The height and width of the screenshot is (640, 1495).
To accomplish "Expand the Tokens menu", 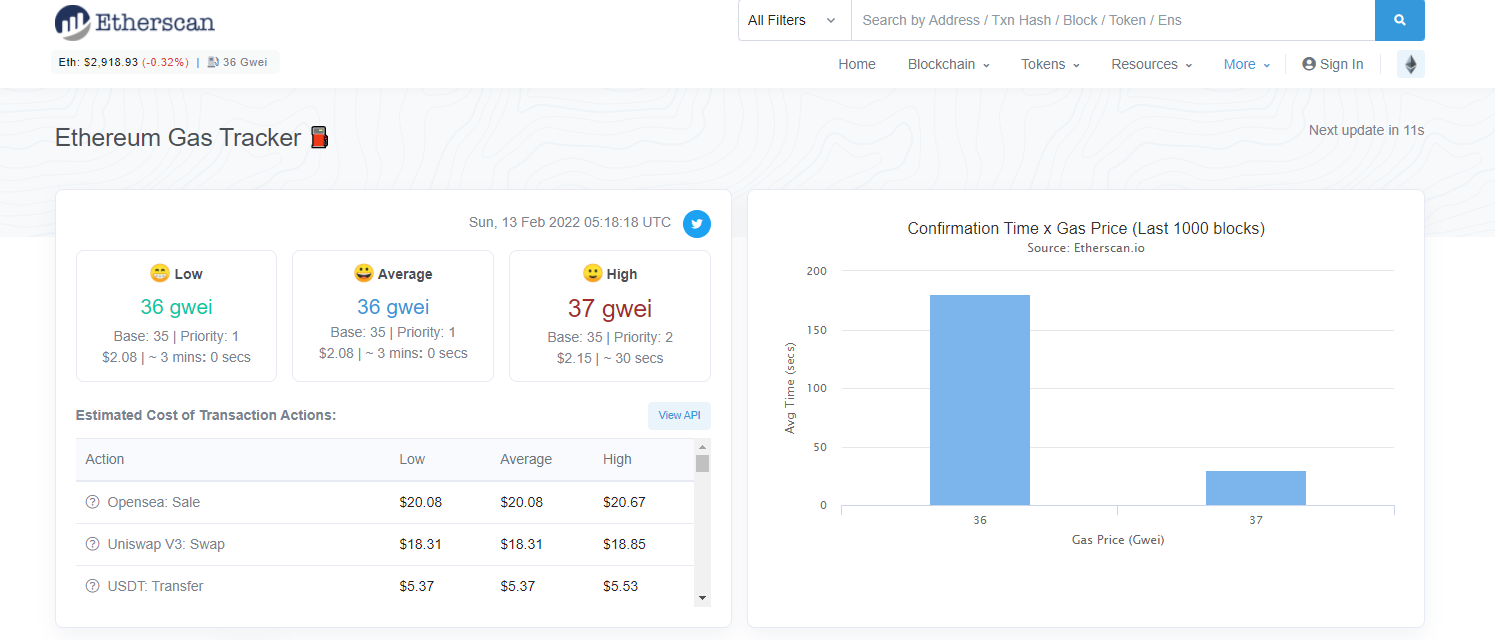I will point(1050,64).
